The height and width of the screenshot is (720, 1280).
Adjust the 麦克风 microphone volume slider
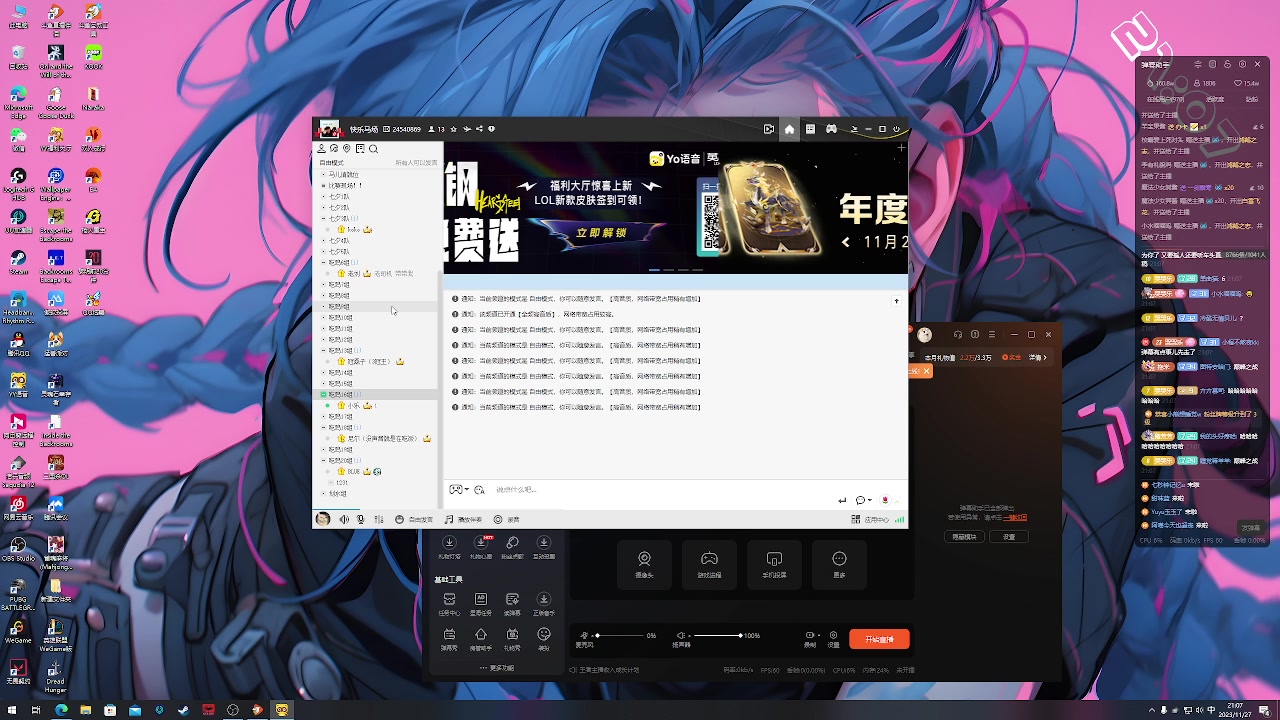[620, 636]
